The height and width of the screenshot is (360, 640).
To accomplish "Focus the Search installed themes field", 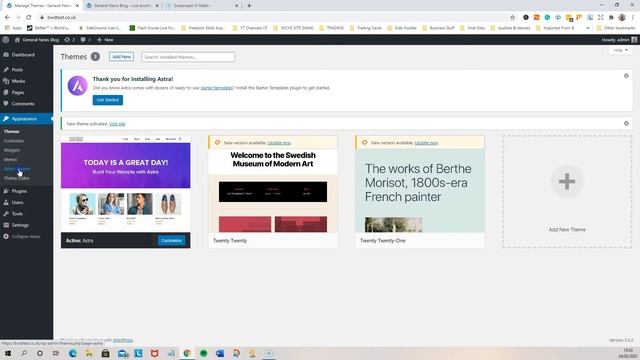I will click(x=188, y=57).
